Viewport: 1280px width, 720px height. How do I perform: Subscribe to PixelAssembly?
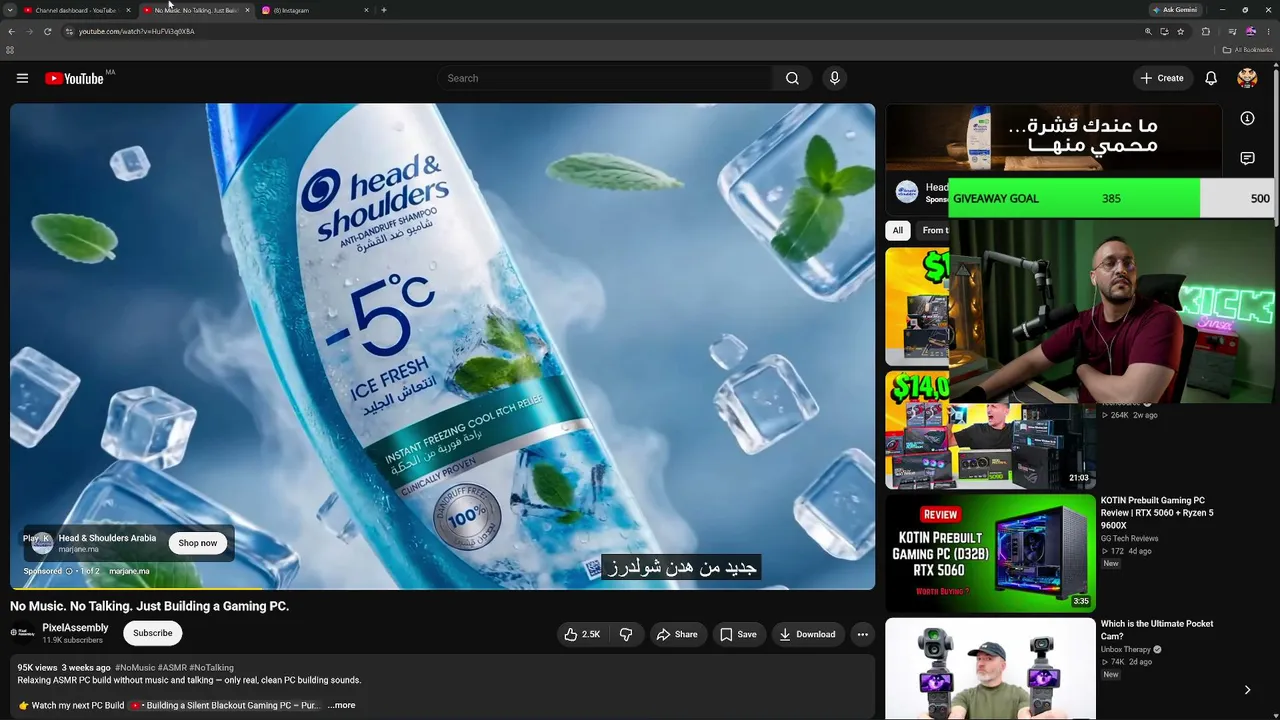click(x=152, y=633)
